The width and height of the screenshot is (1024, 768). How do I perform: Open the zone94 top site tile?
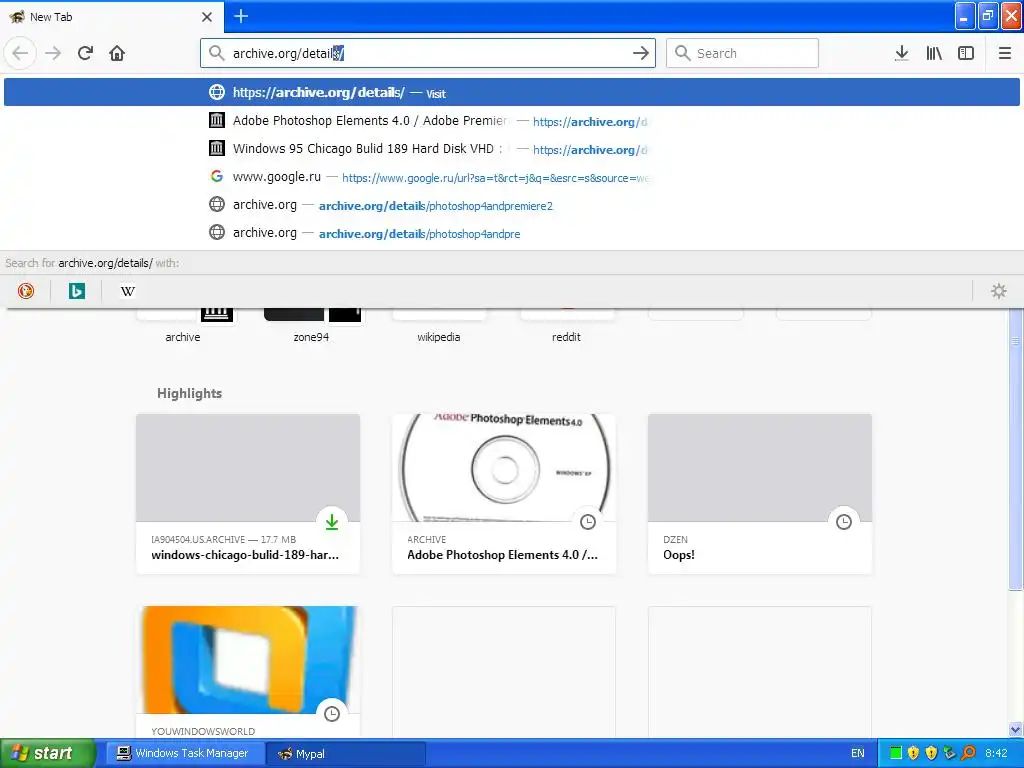coord(311,325)
